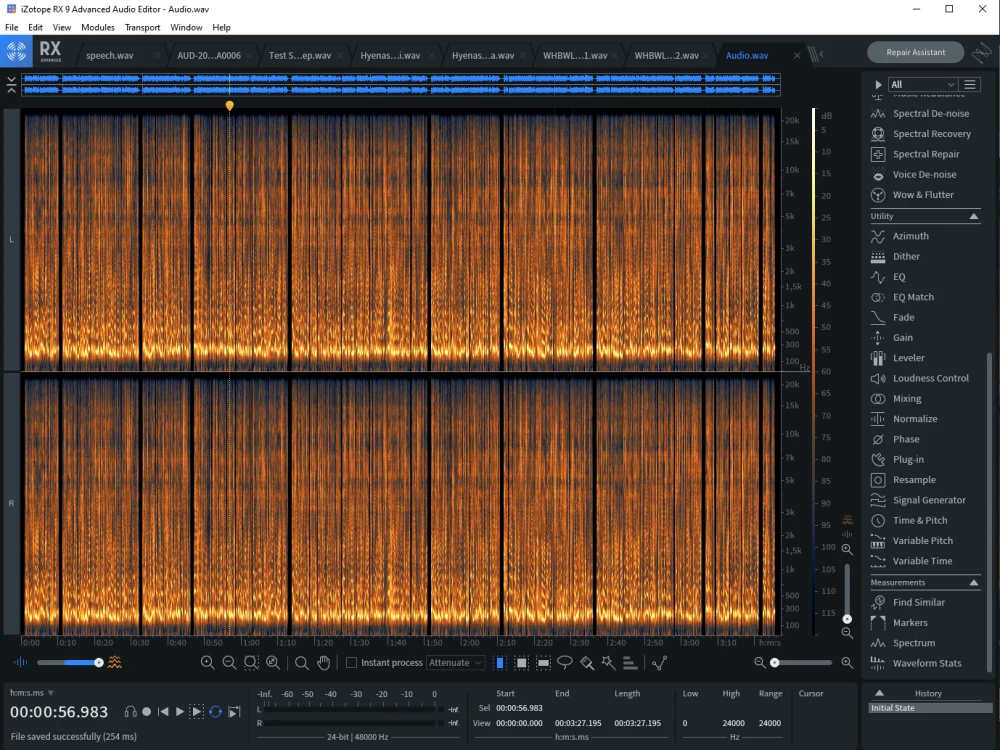Image resolution: width=1000 pixels, height=750 pixels.
Task: Open the Modules menu
Action: 98,27
